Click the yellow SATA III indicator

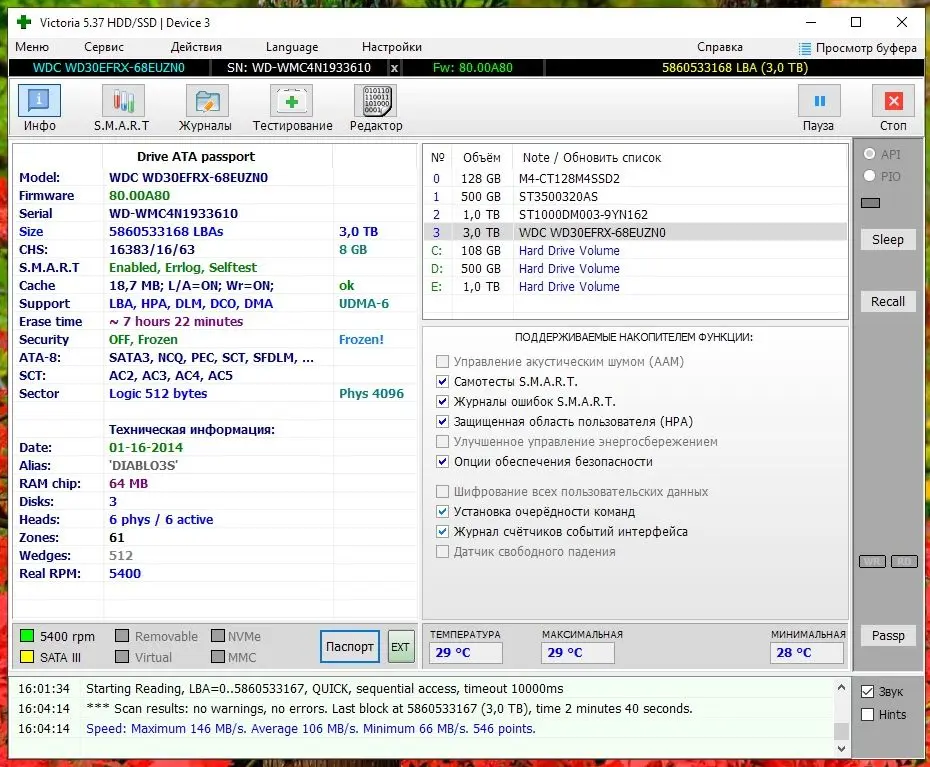pos(27,657)
